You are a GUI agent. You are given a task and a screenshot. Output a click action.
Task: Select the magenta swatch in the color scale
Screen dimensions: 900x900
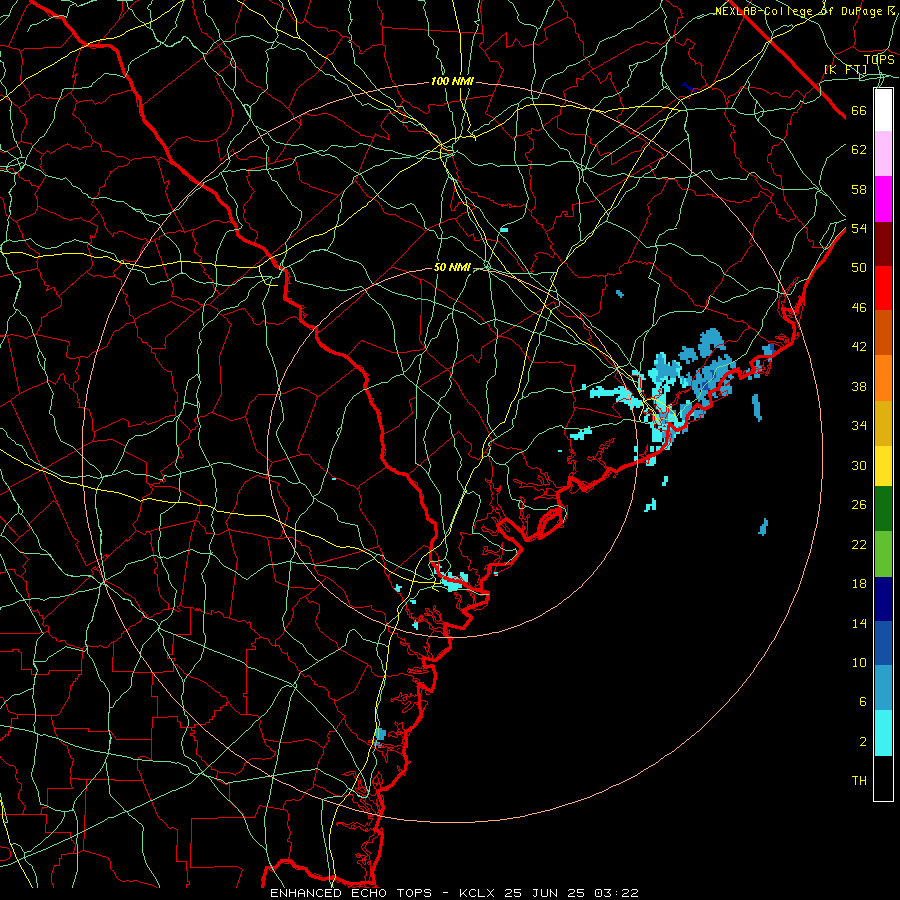click(x=883, y=199)
